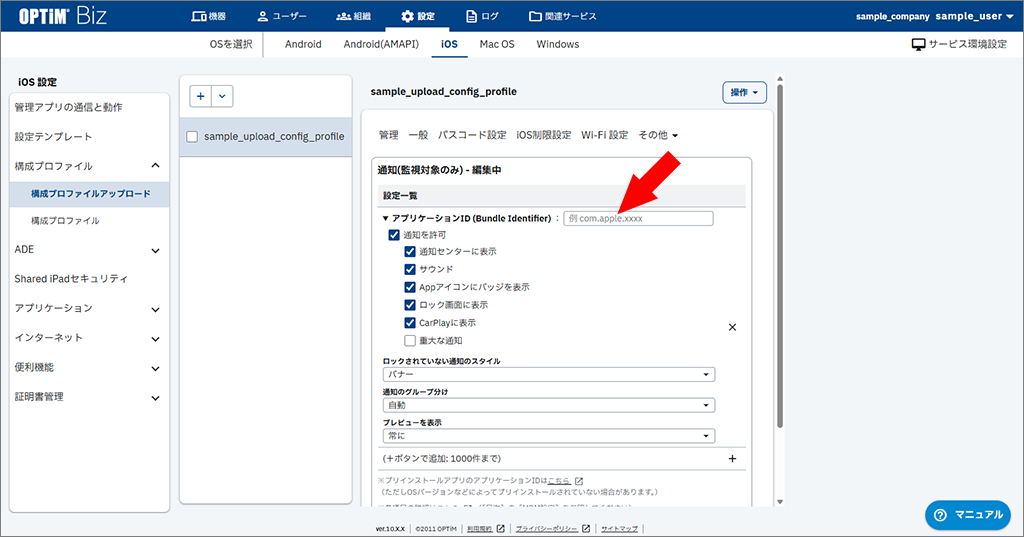
Task: Remove notification entry with X icon
Action: point(732,327)
